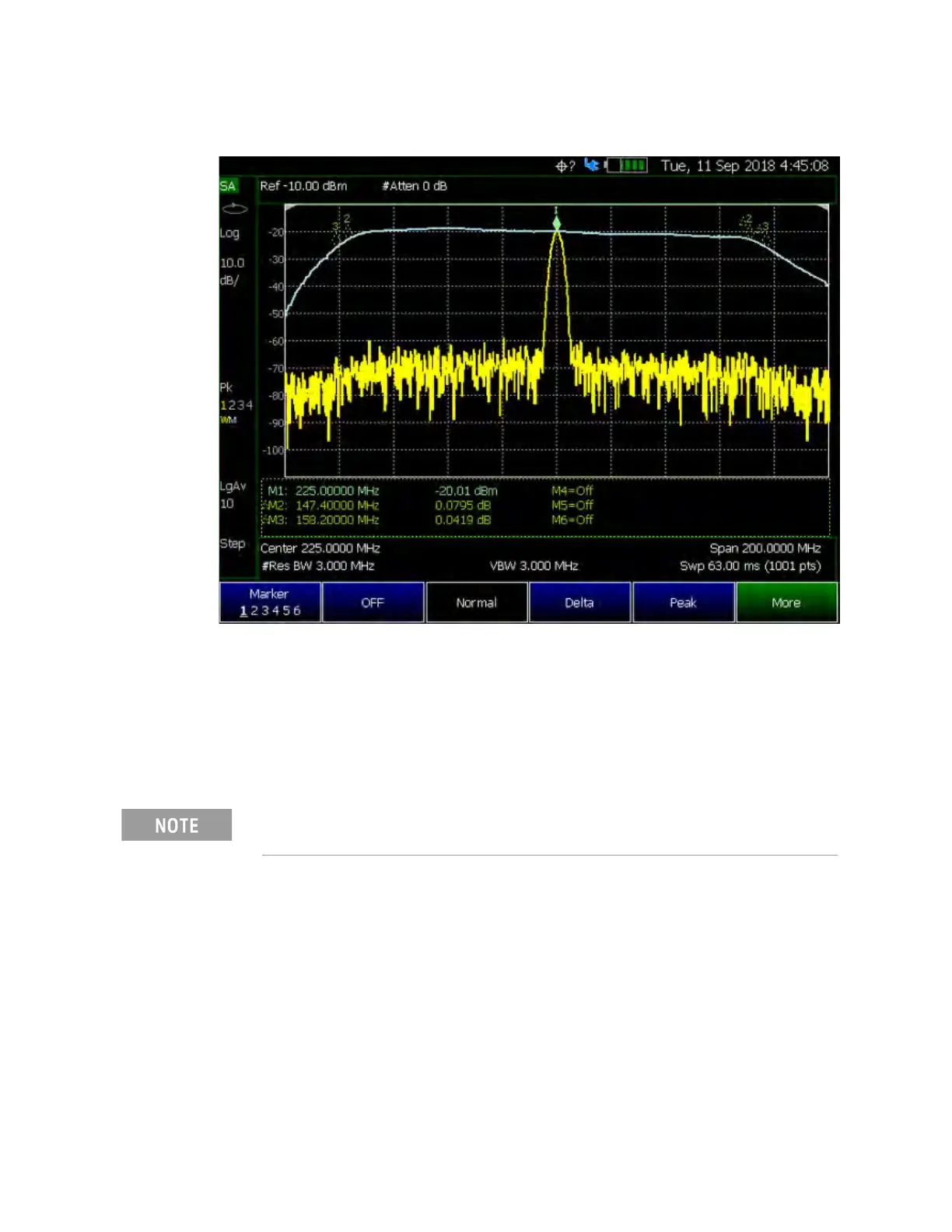The height and width of the screenshot is (1232, 952).
Task: Tap the Peak search softkey
Action: tap(683, 603)
